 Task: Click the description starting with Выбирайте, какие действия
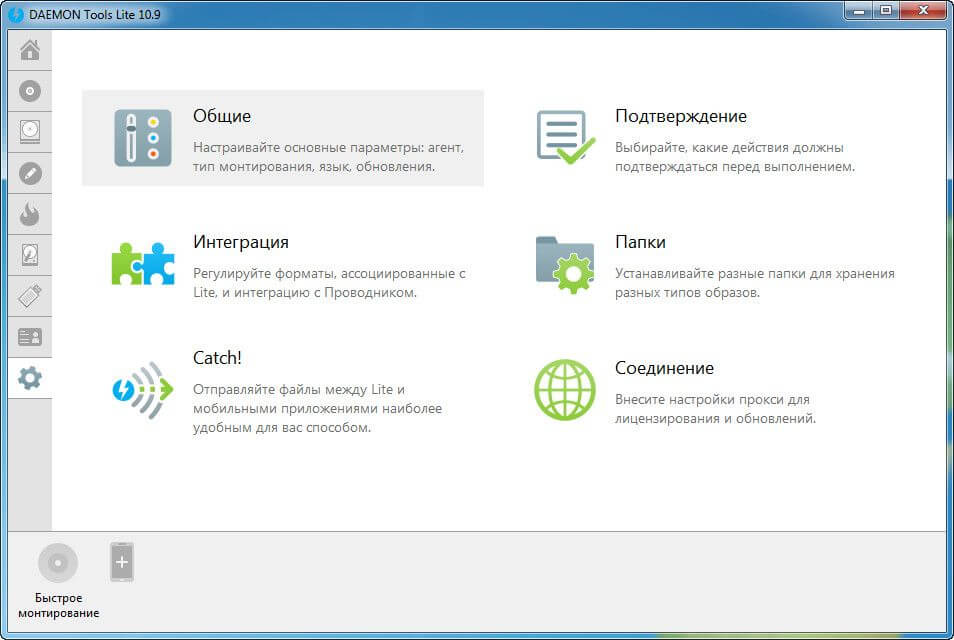pos(735,157)
